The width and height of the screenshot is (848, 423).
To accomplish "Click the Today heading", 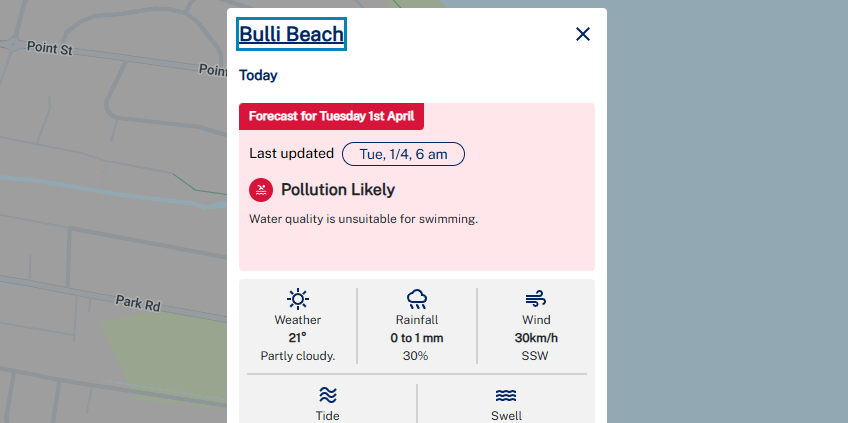I will tap(258, 75).
